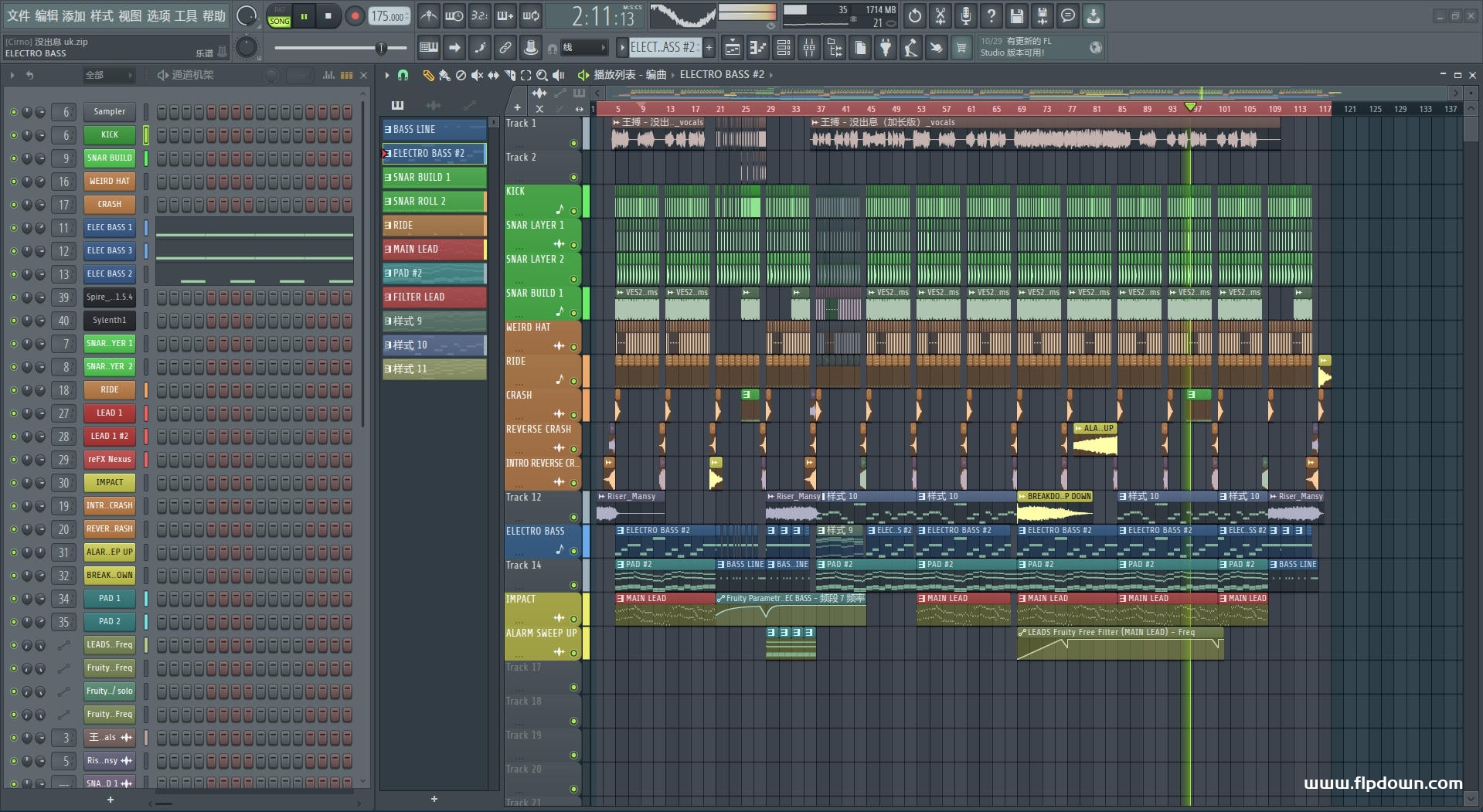1483x812 pixels.
Task: Click the save project floppy icon
Action: [1017, 15]
